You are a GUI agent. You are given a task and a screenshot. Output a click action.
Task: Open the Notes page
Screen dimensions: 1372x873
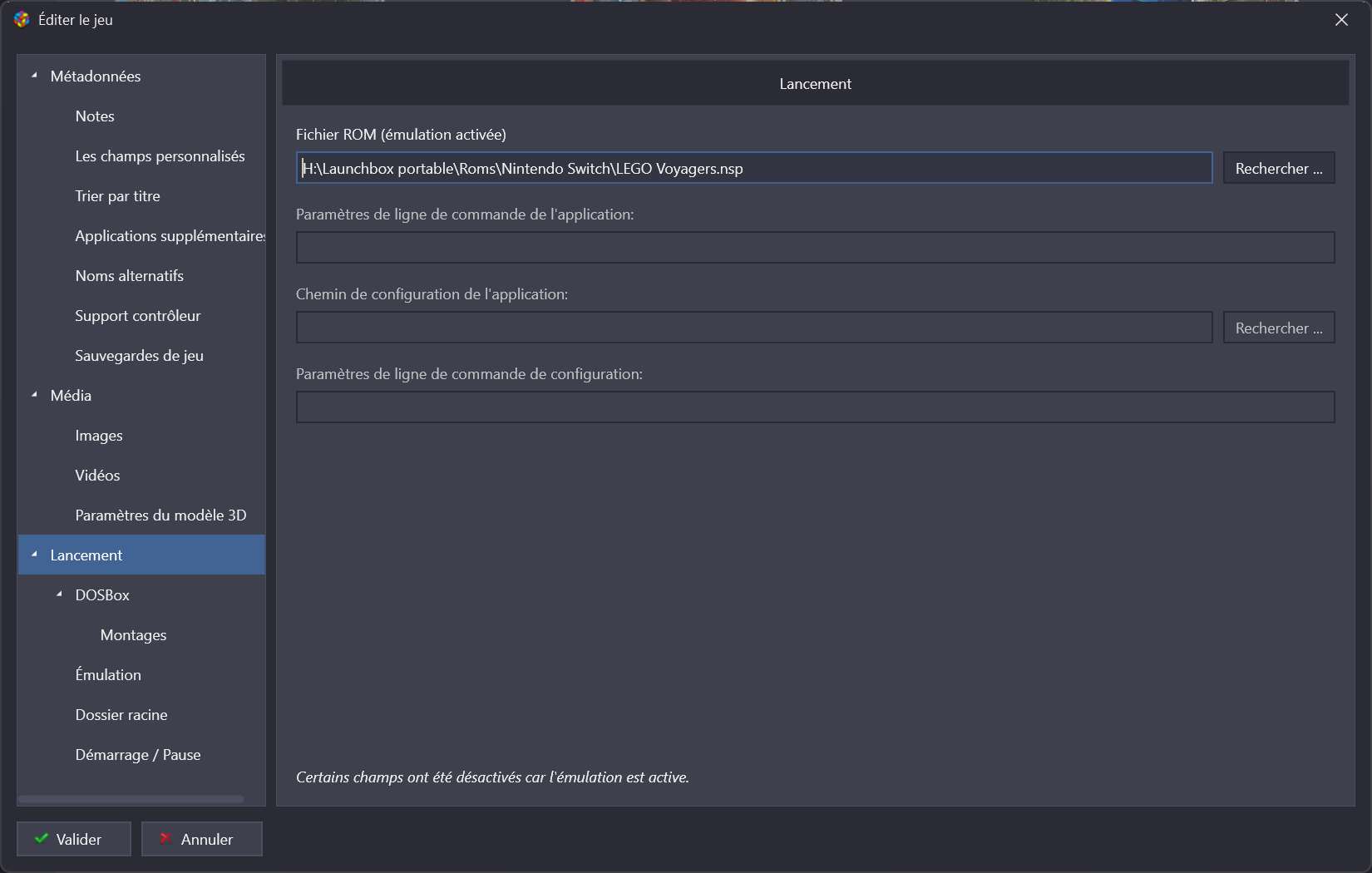click(95, 116)
